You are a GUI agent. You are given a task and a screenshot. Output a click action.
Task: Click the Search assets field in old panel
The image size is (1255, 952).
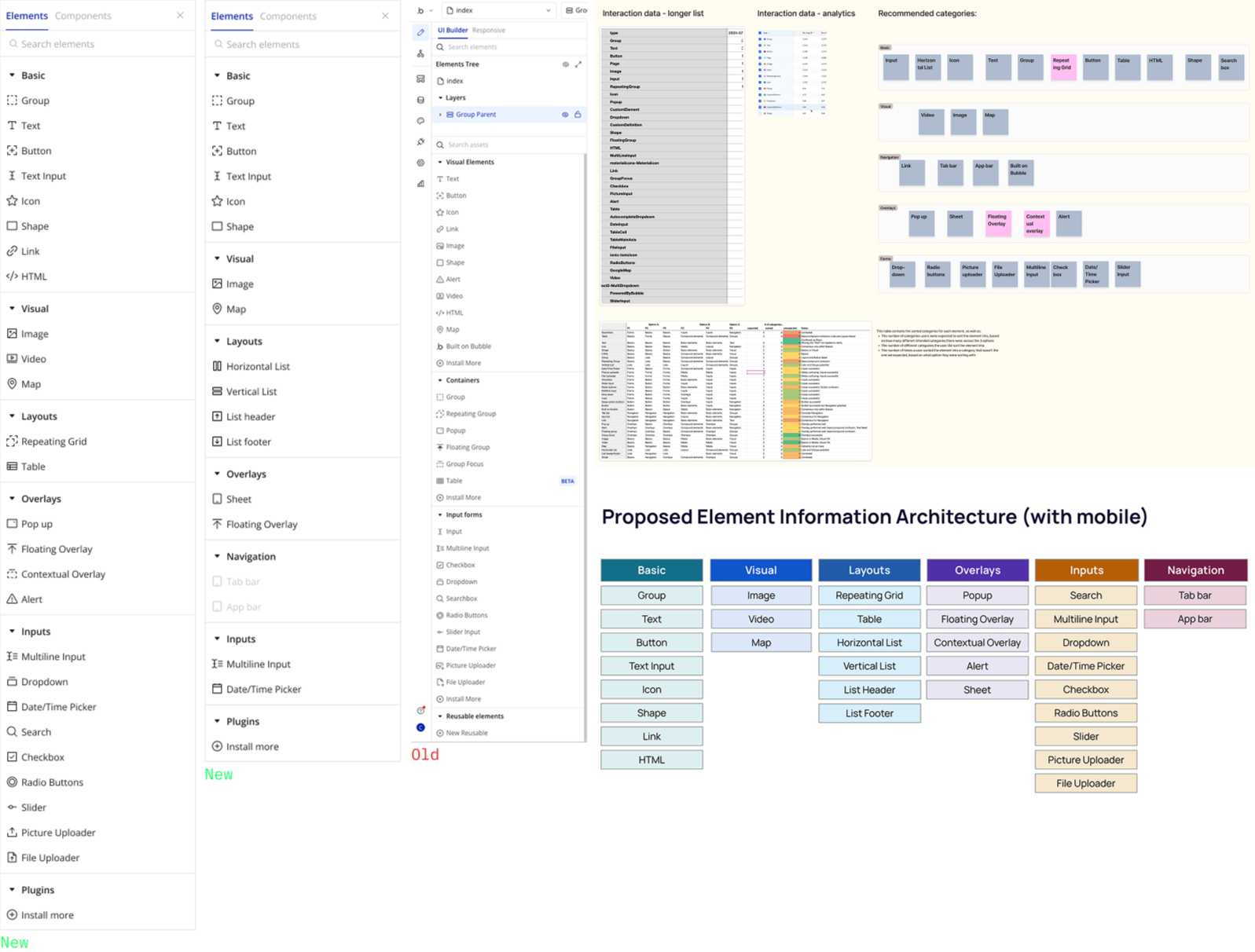tap(509, 145)
